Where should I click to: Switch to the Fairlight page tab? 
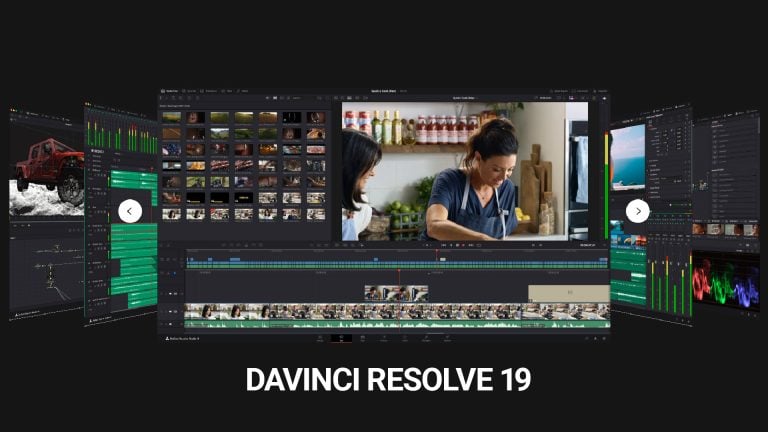click(x=426, y=338)
